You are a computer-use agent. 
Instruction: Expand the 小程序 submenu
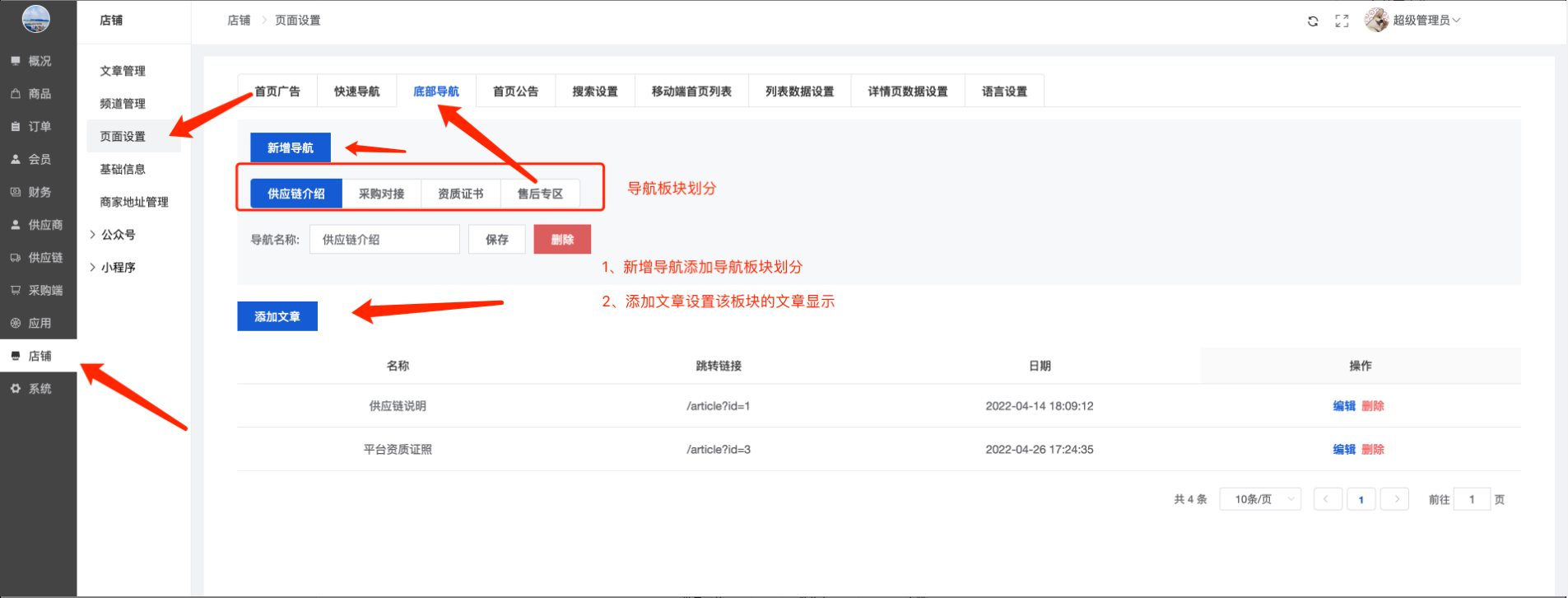coord(118,268)
